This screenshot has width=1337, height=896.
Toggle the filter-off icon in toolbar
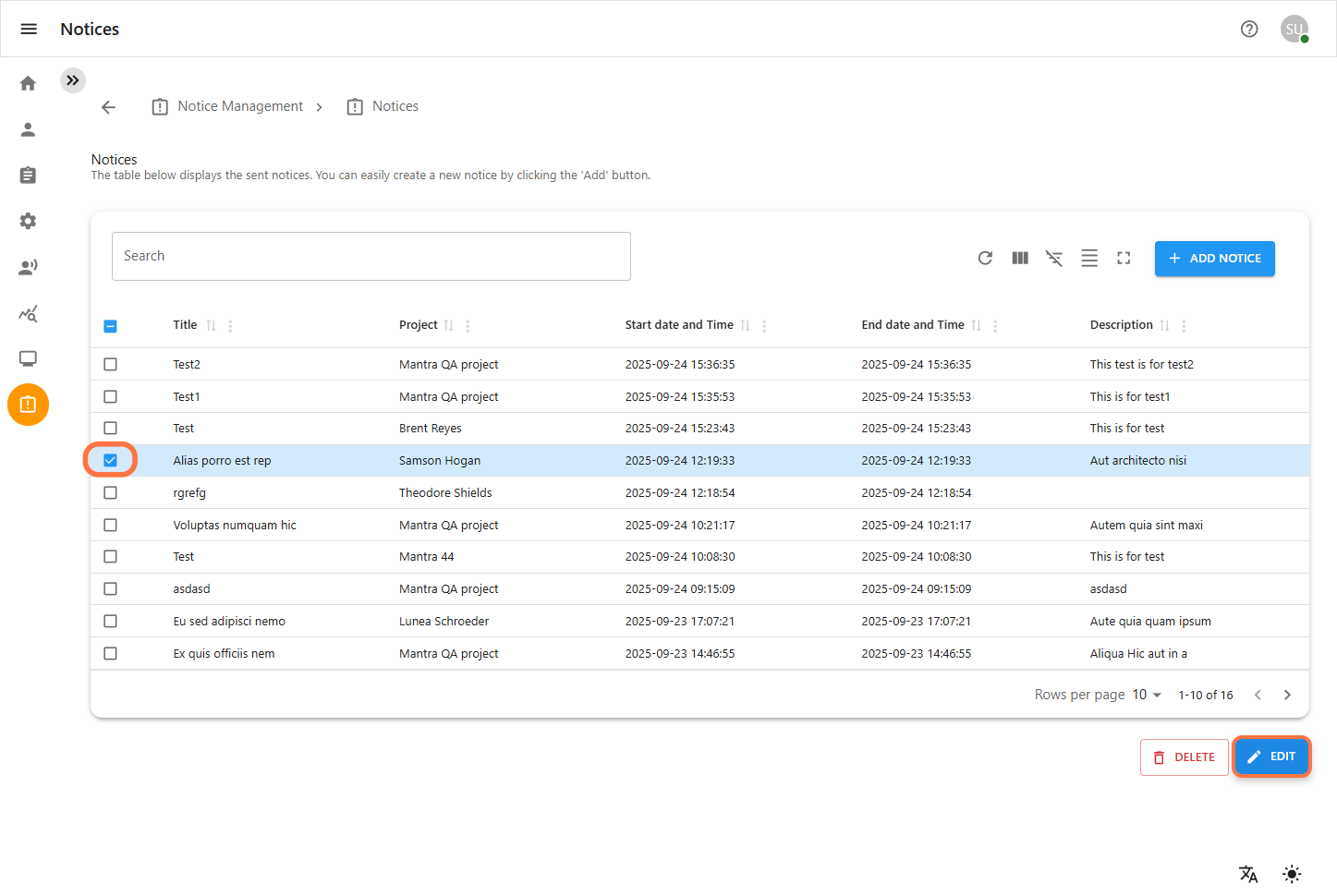[x=1054, y=259]
